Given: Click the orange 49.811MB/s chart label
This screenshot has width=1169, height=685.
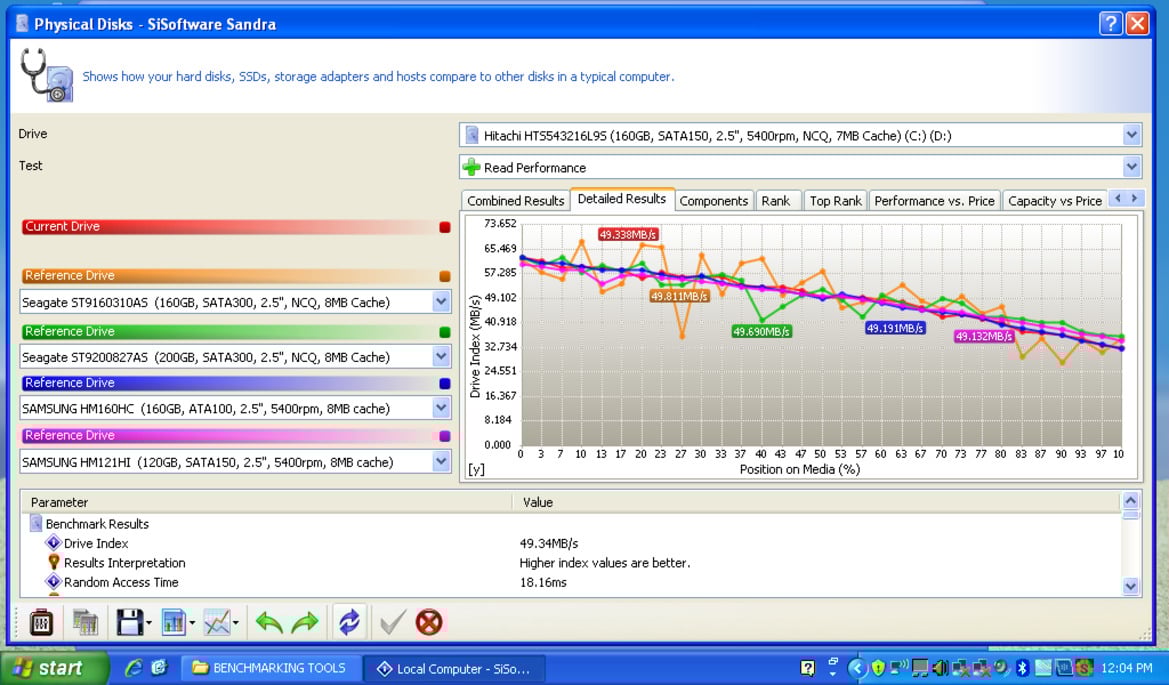Looking at the screenshot, I should [x=679, y=296].
